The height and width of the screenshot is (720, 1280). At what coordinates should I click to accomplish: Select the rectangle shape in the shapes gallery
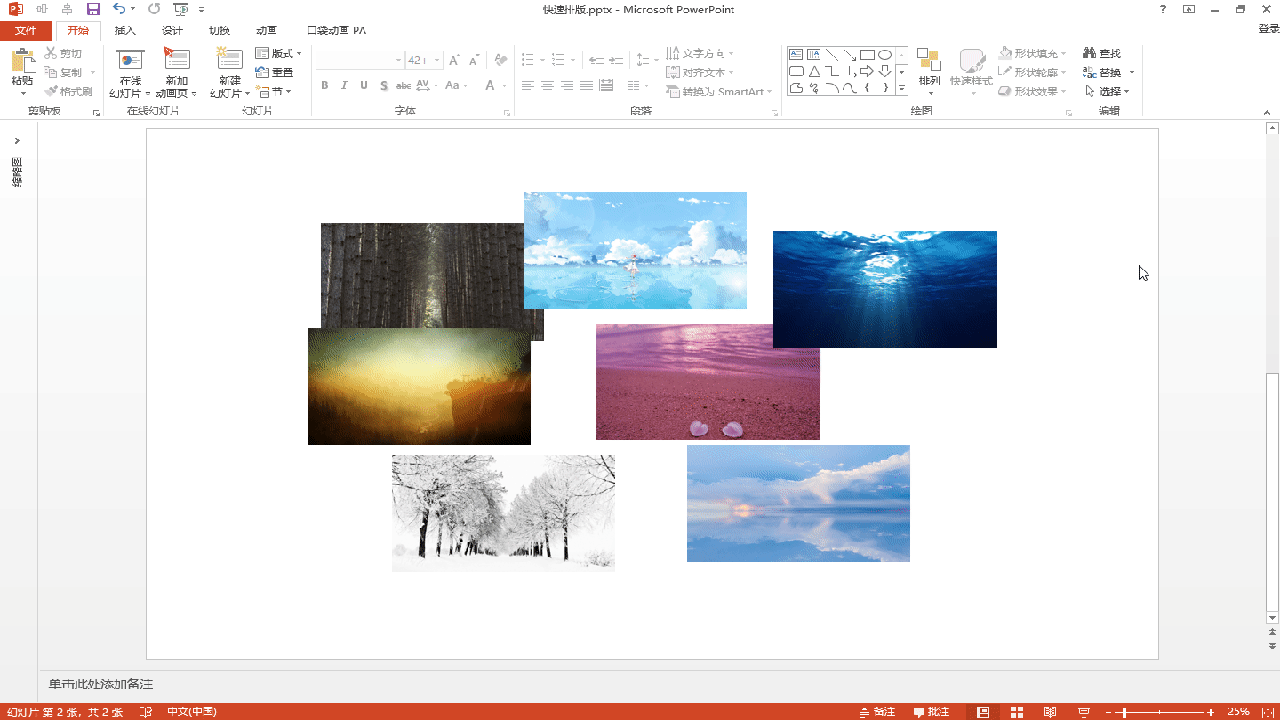pyautogui.click(x=867, y=55)
